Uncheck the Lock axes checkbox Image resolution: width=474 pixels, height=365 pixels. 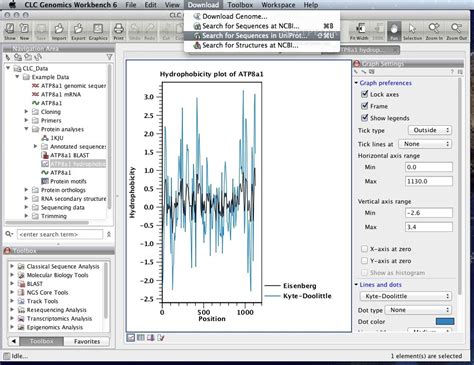tap(365, 94)
